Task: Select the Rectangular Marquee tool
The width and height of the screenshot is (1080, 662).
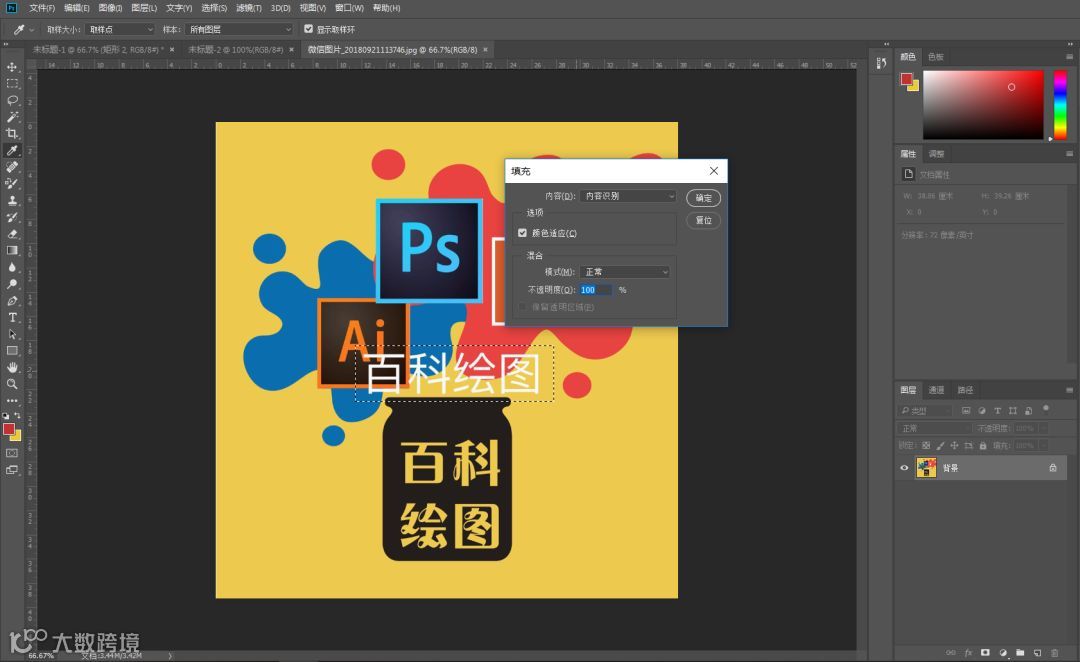Action: [12, 83]
